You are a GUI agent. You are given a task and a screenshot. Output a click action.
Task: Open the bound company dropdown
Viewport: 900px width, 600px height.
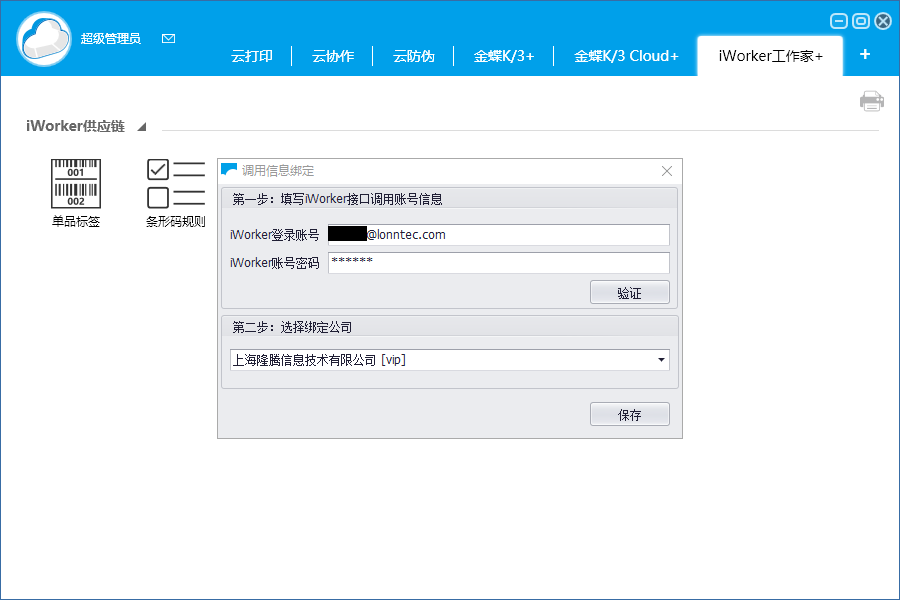(x=661, y=360)
